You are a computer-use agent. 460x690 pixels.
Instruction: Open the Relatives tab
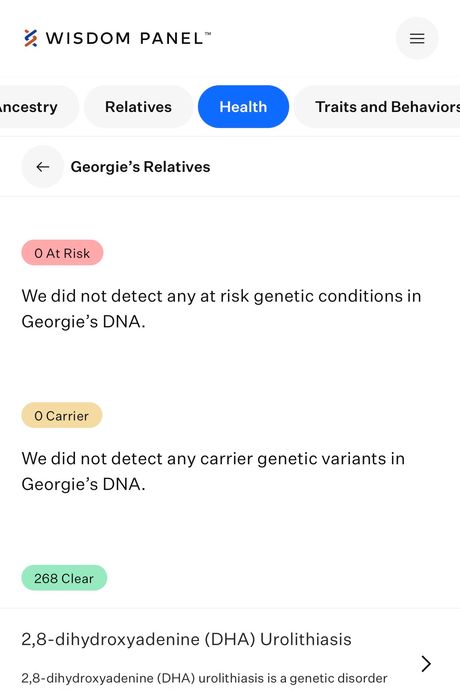click(x=138, y=106)
